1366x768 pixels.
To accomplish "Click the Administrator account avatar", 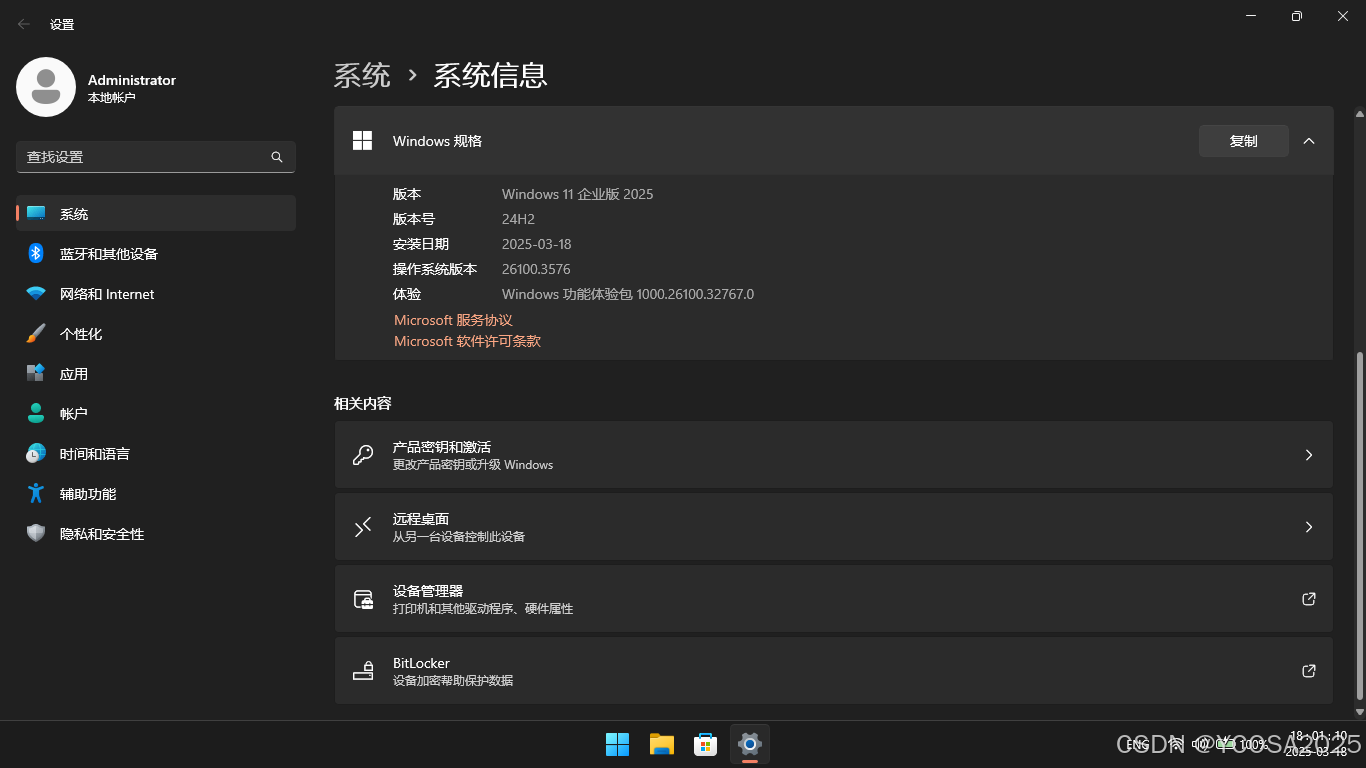I will (x=46, y=87).
